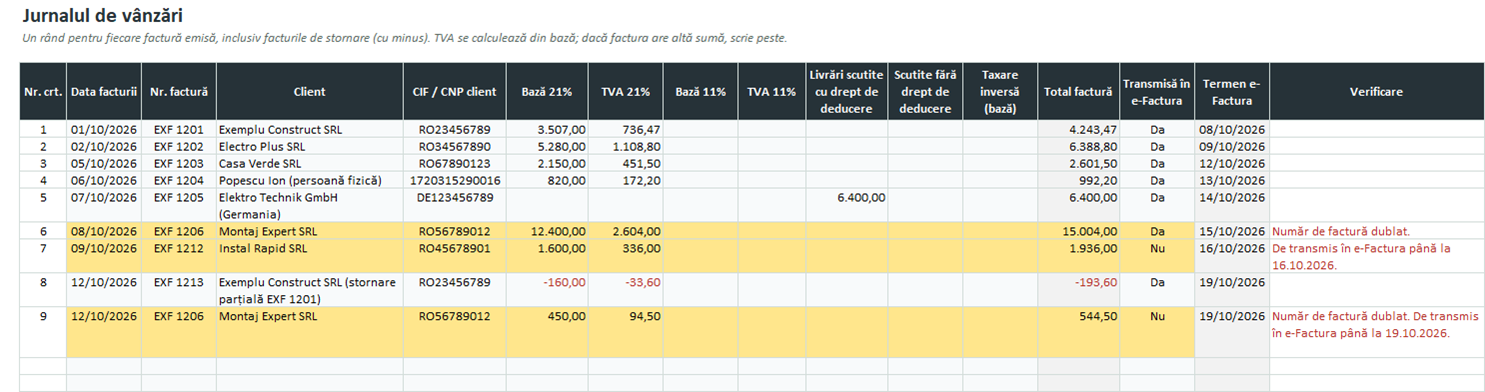Screen dimensions: 1485x392
Task: Select total cell '15.004,00'
Action: coord(1078,231)
